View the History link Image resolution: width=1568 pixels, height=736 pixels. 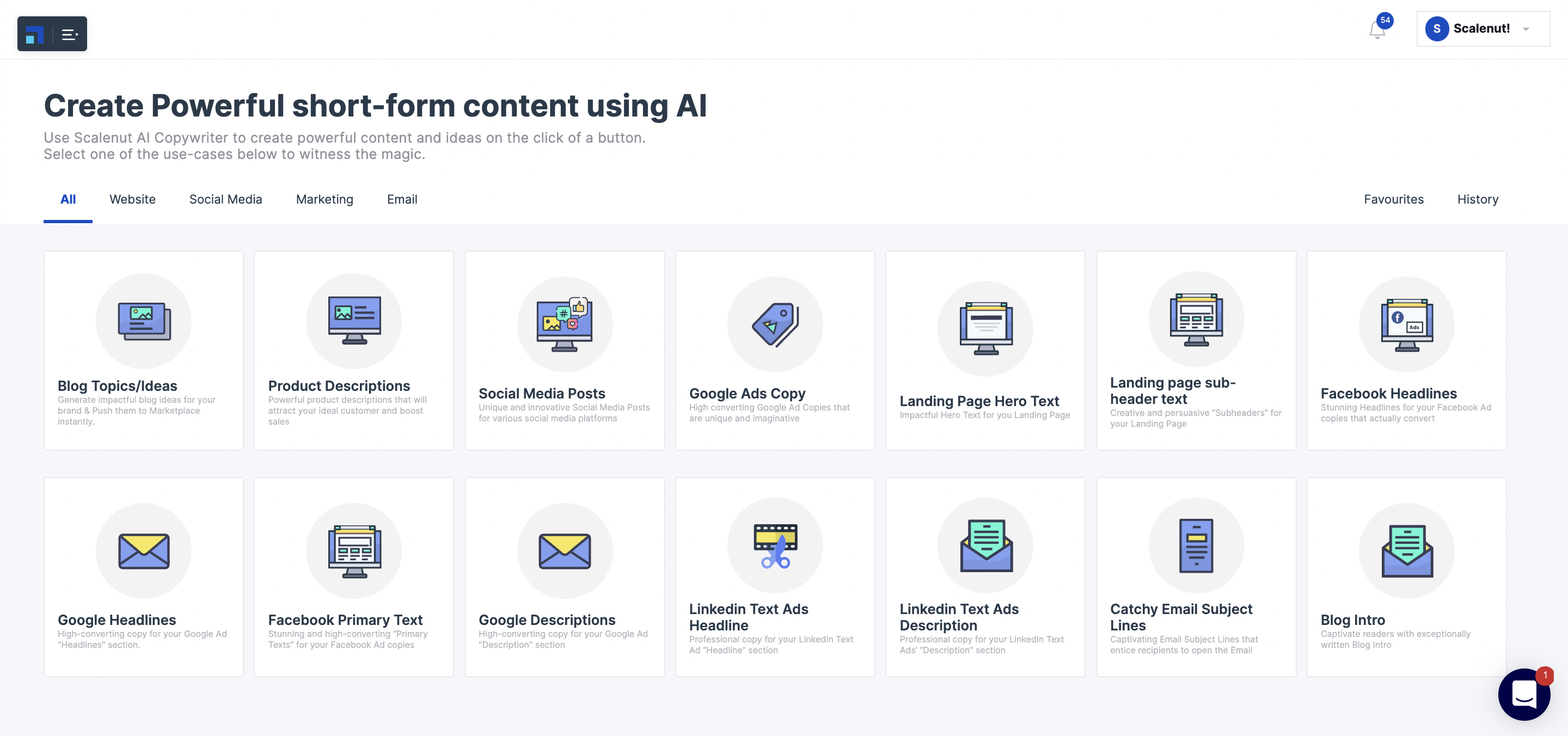click(1477, 200)
